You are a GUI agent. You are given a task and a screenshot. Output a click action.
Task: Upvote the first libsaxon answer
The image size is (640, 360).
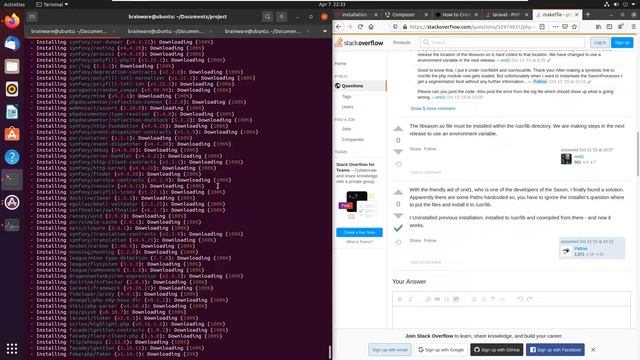398,129
